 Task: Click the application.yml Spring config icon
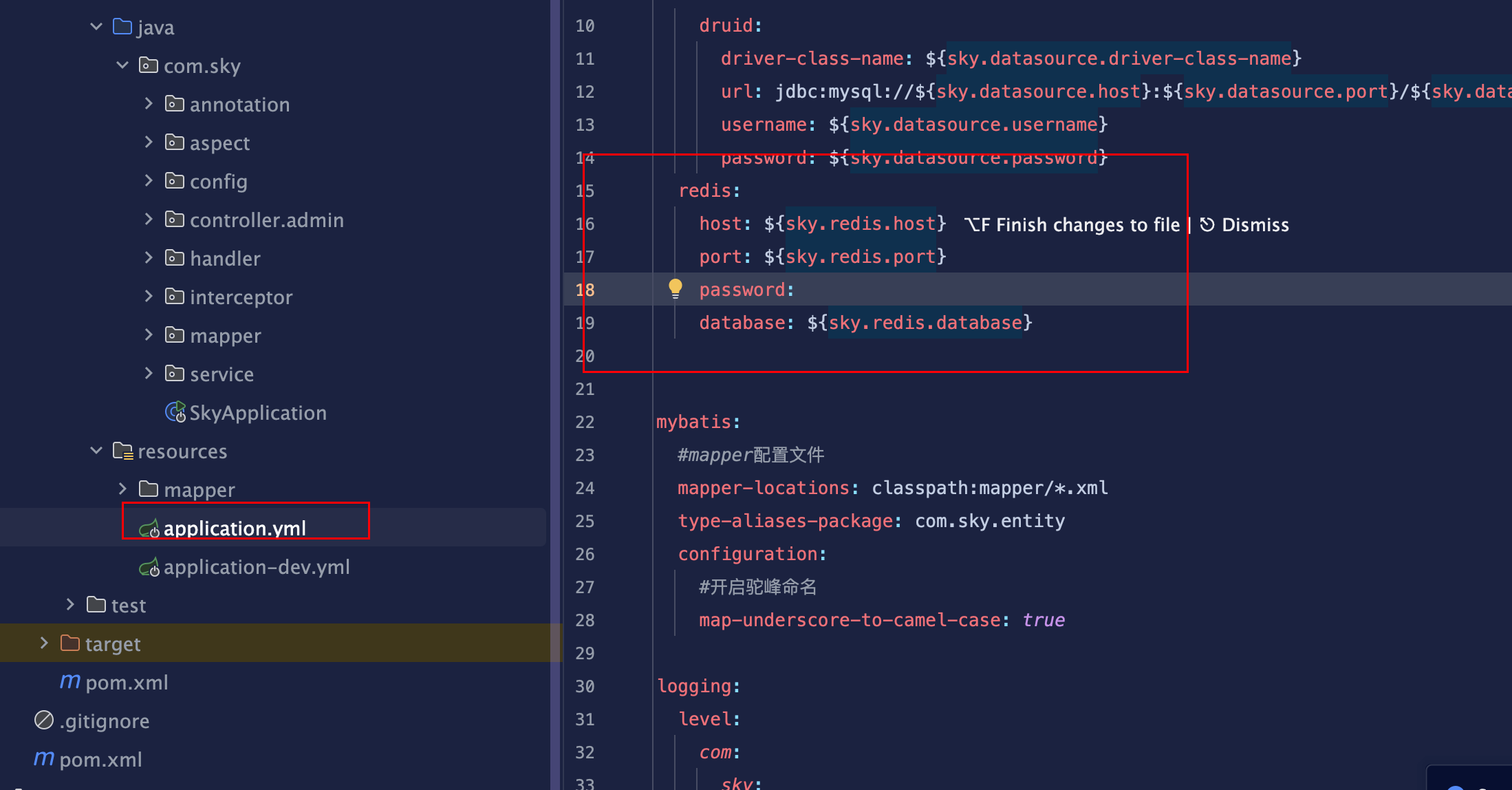click(149, 529)
